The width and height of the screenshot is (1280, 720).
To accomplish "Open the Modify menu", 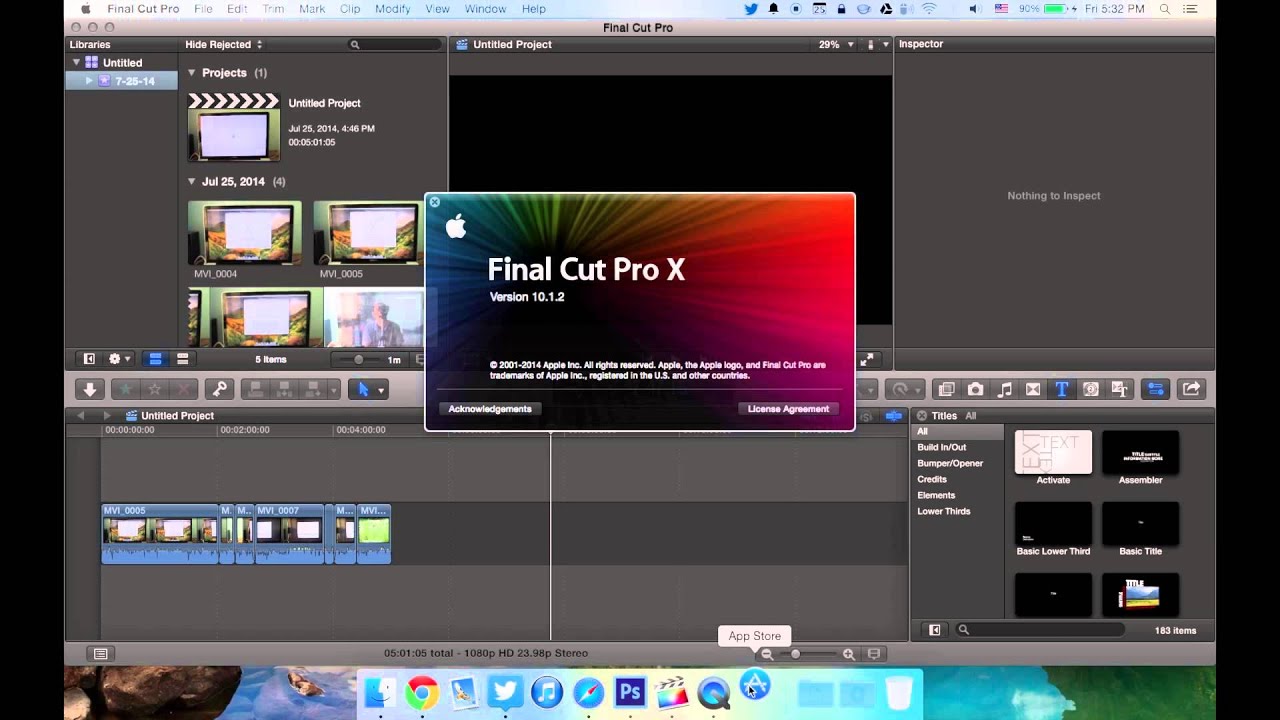I will (392, 9).
